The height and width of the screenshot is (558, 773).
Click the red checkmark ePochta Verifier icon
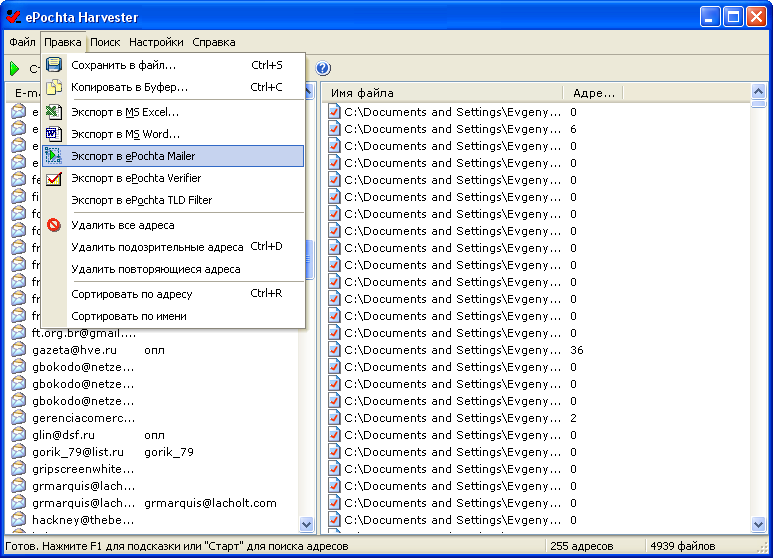click(x=54, y=178)
